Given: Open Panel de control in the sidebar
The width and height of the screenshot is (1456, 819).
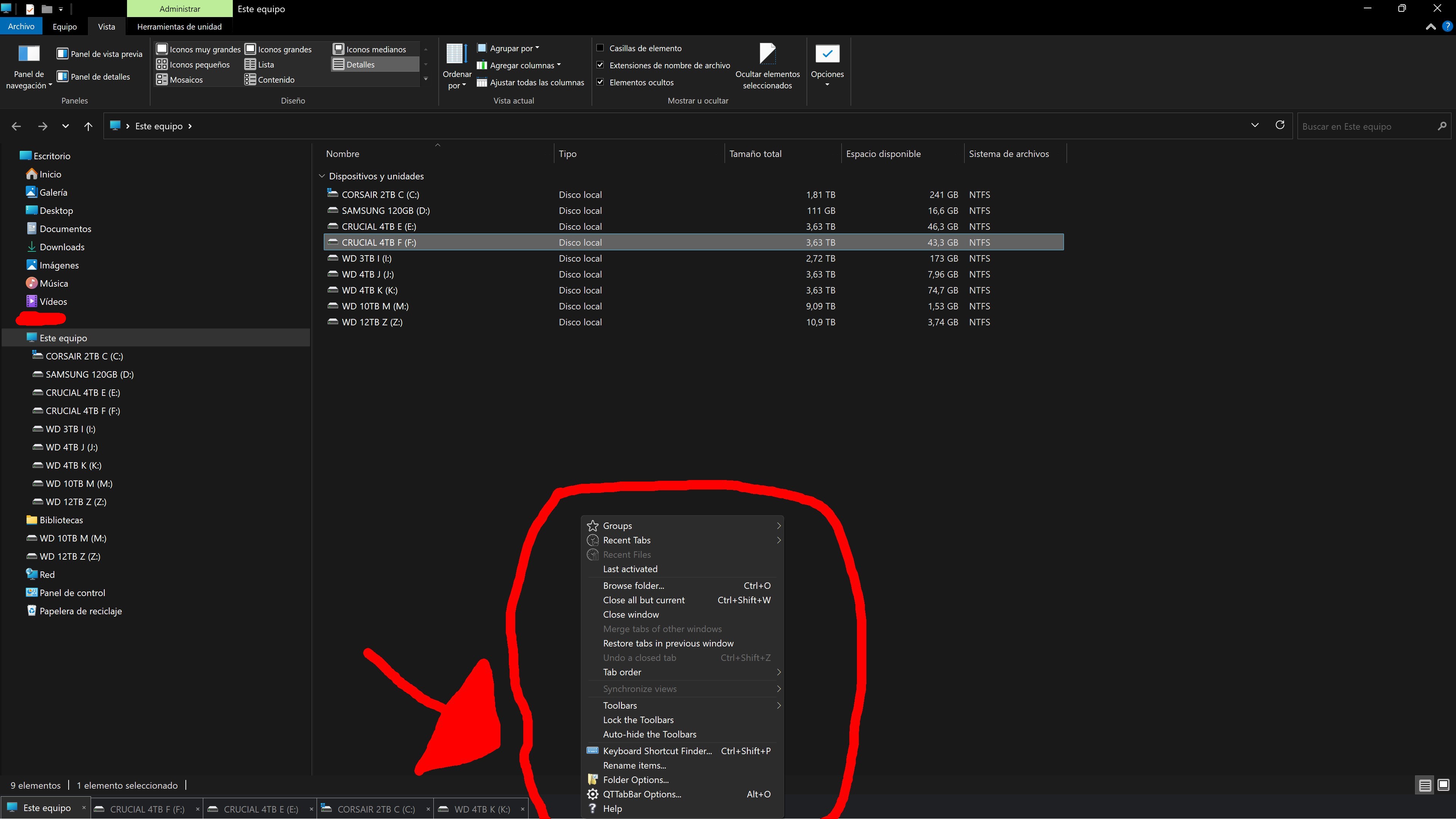Looking at the screenshot, I should pos(66,593).
